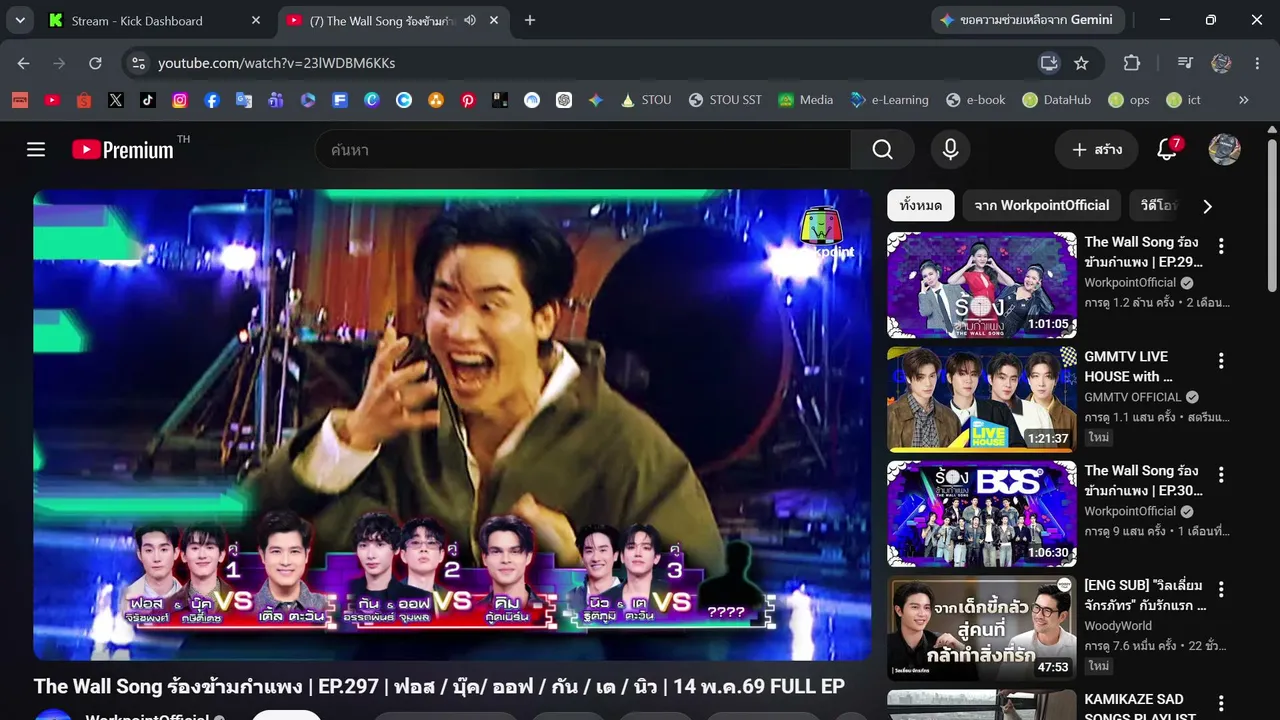Screen dimensions: 1280x720
Task: Start voice search with the microphone
Action: pos(950,150)
